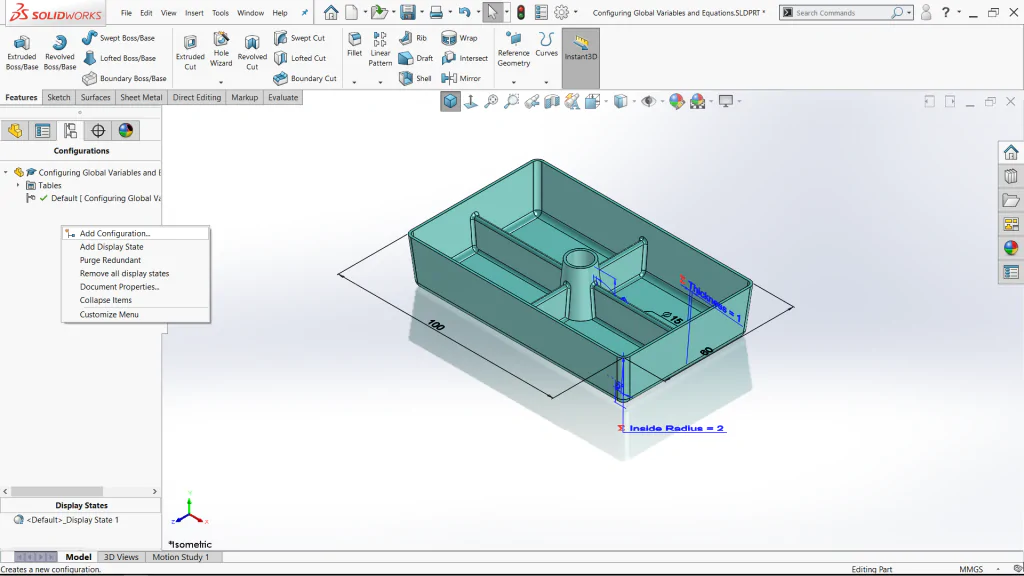Open the Hole Wizard tool
The width and height of the screenshot is (1024, 576).
point(221,50)
